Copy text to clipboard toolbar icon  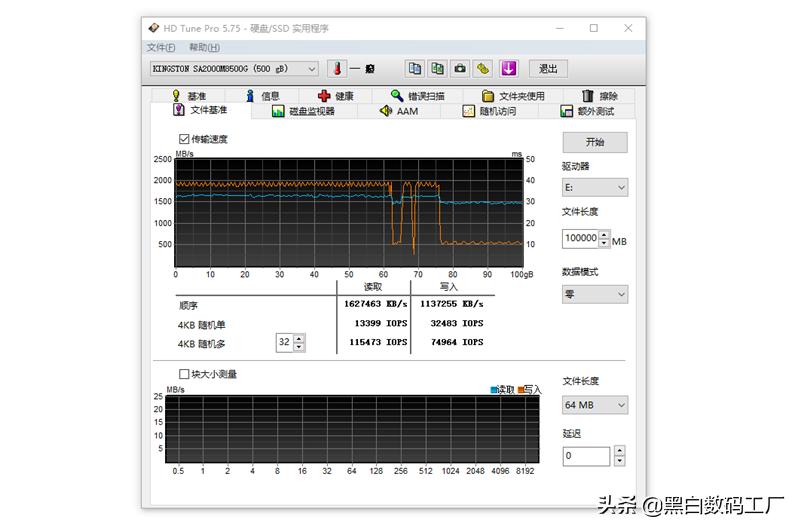(415, 68)
